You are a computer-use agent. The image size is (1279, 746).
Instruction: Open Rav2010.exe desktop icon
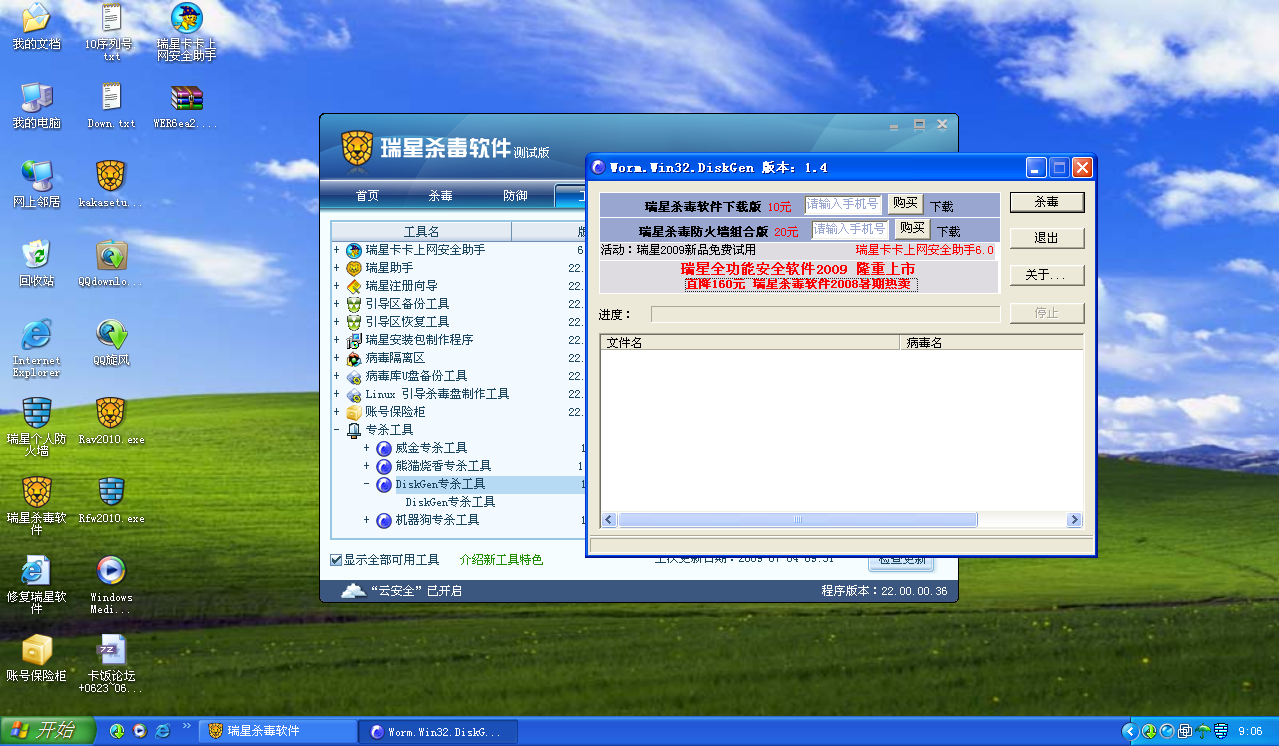click(x=111, y=421)
